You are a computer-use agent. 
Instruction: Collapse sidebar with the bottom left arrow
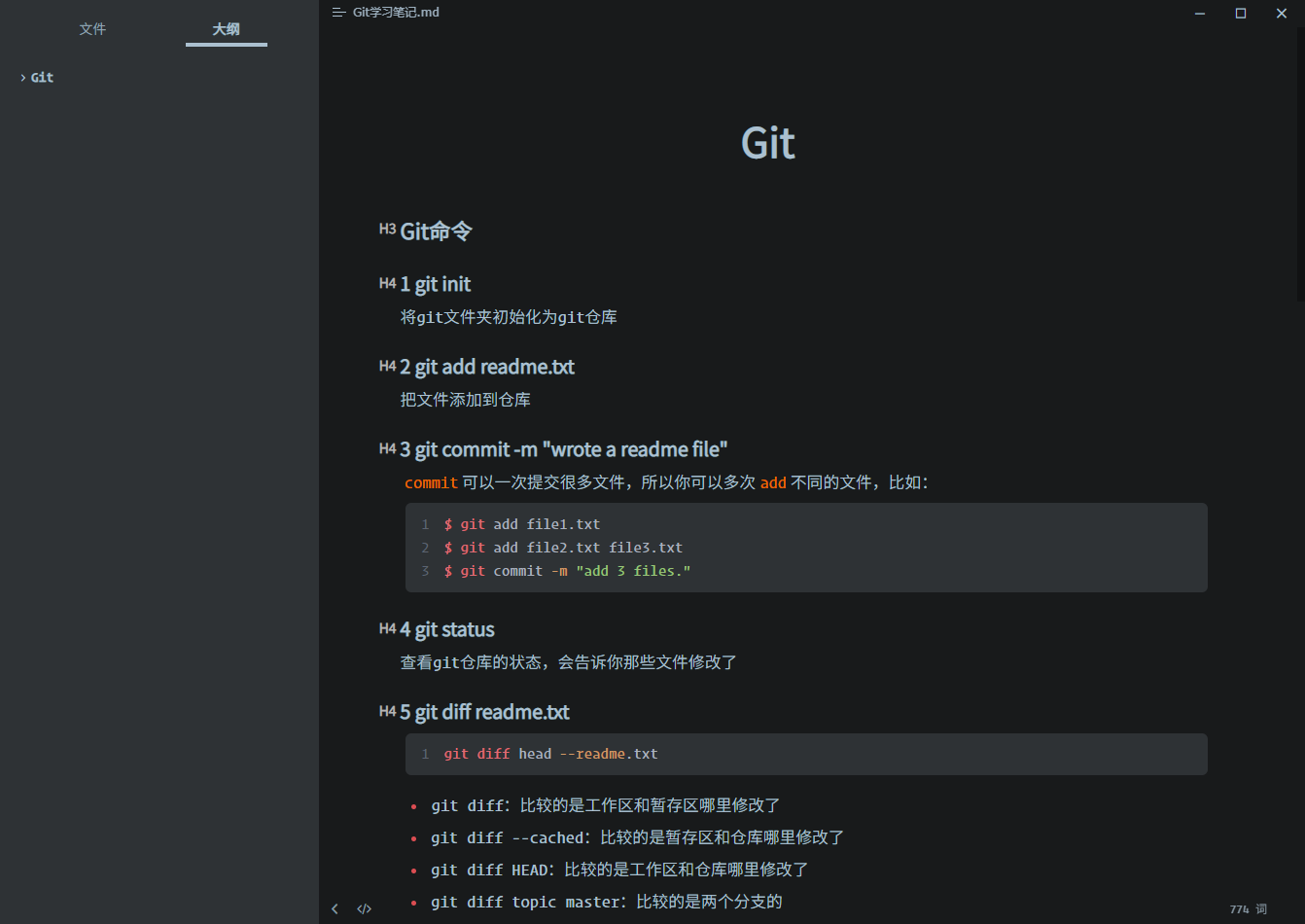(x=335, y=909)
